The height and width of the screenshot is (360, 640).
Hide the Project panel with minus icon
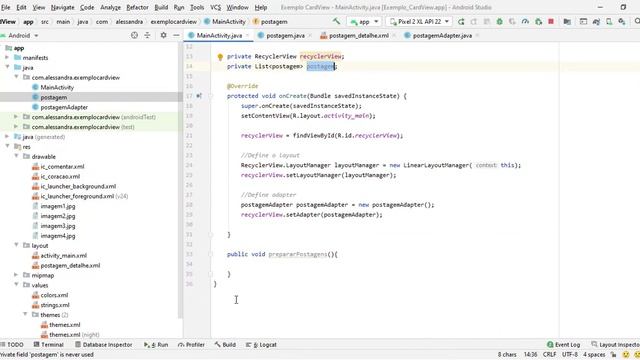pyautogui.click(x=176, y=36)
